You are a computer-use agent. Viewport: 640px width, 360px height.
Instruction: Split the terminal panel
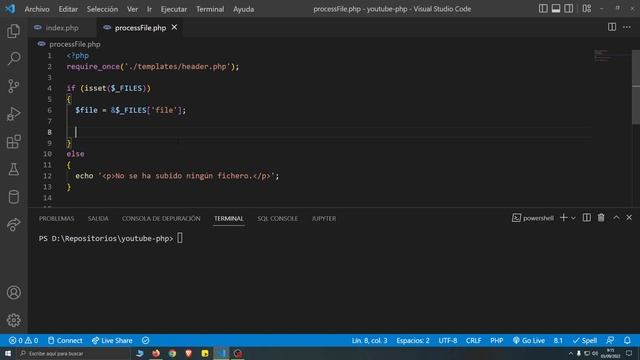[587, 218]
